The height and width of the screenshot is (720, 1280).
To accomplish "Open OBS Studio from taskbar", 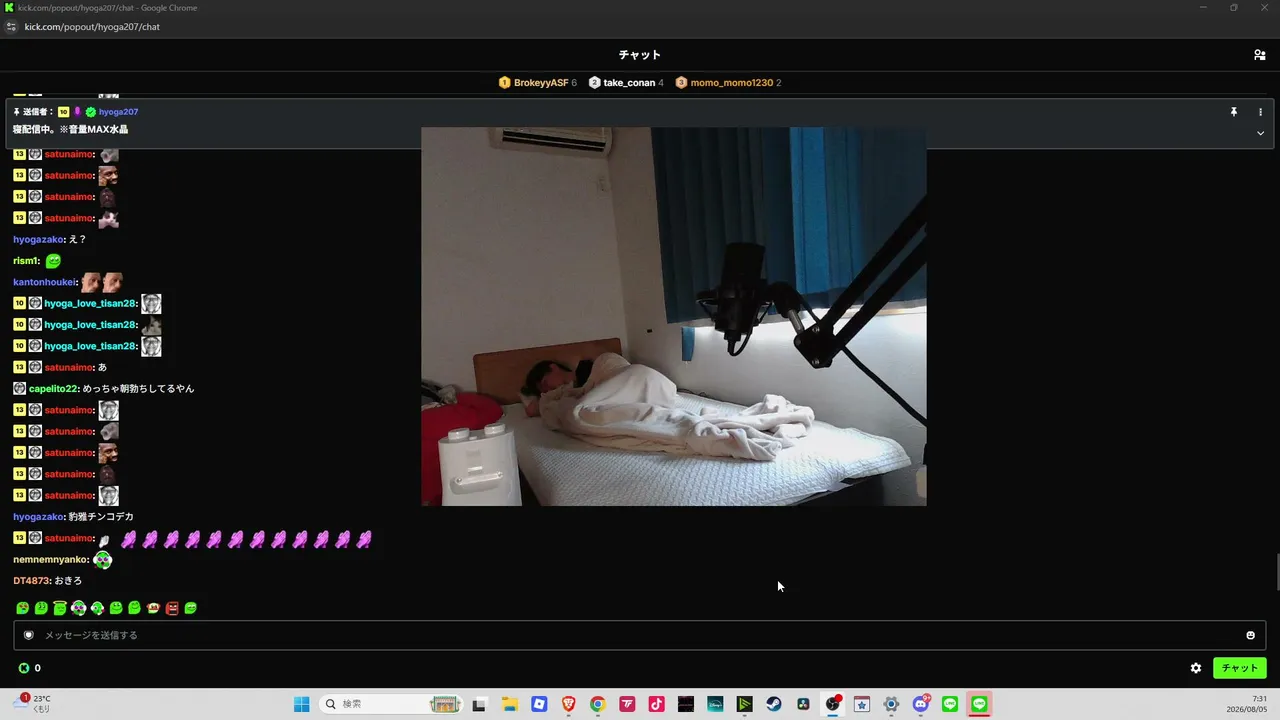I will (833, 704).
